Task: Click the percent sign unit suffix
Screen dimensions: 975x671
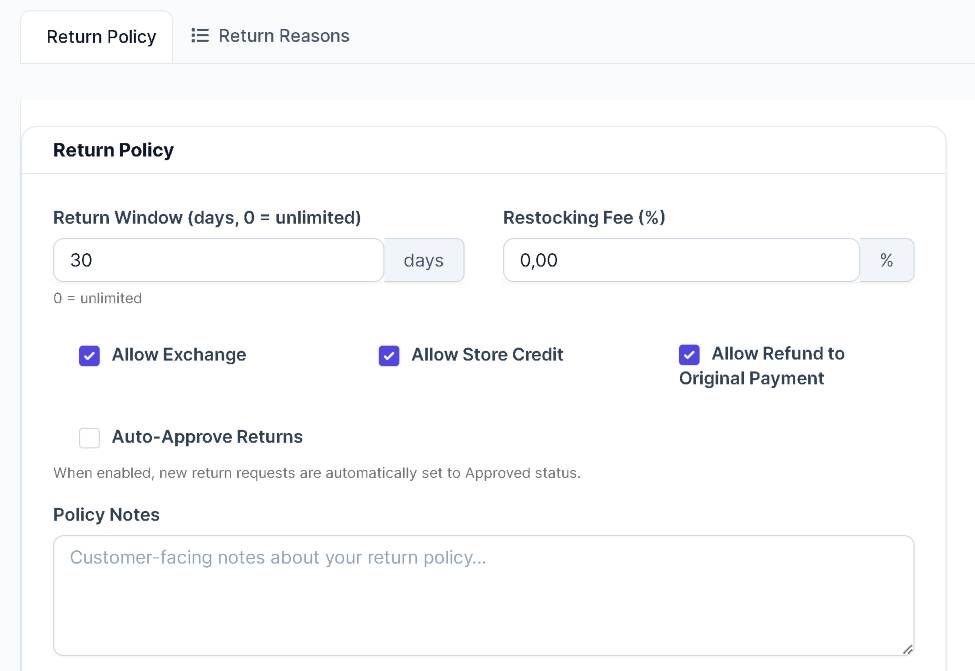Action: 887,260
